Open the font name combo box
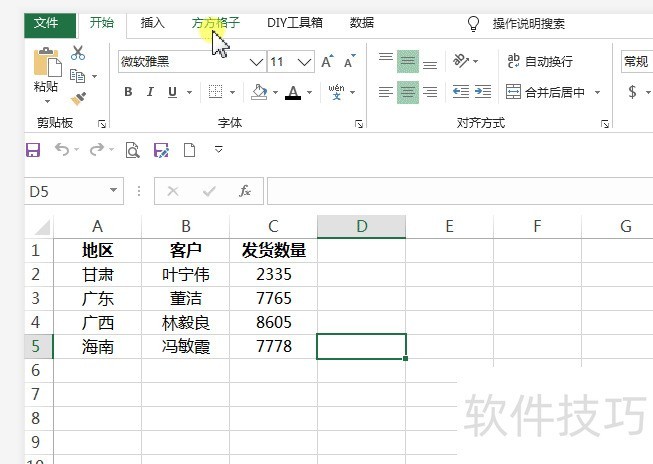Viewport: 653px width, 464px height. coord(192,62)
